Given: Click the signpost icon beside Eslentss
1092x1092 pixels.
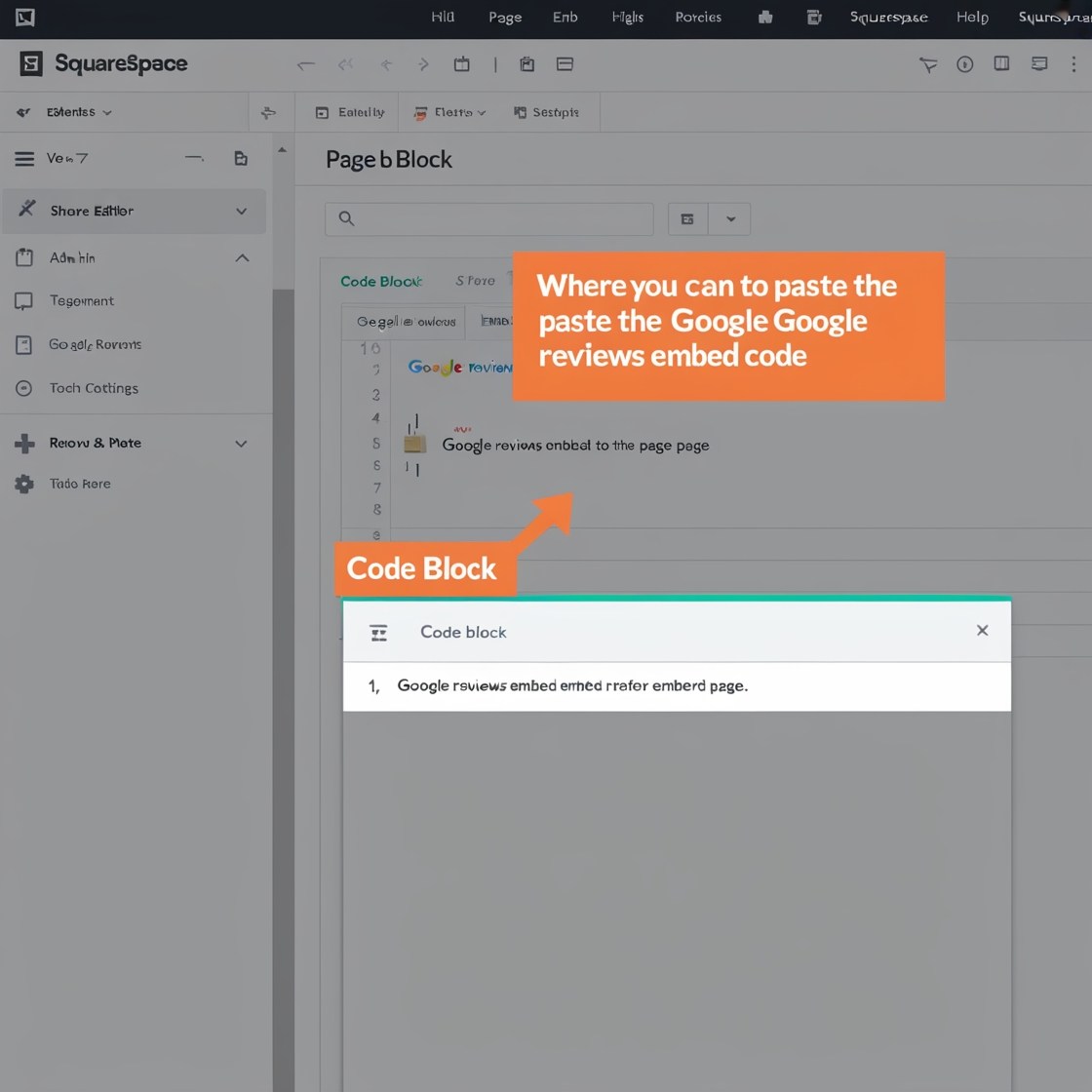Looking at the screenshot, I should tap(268, 112).
